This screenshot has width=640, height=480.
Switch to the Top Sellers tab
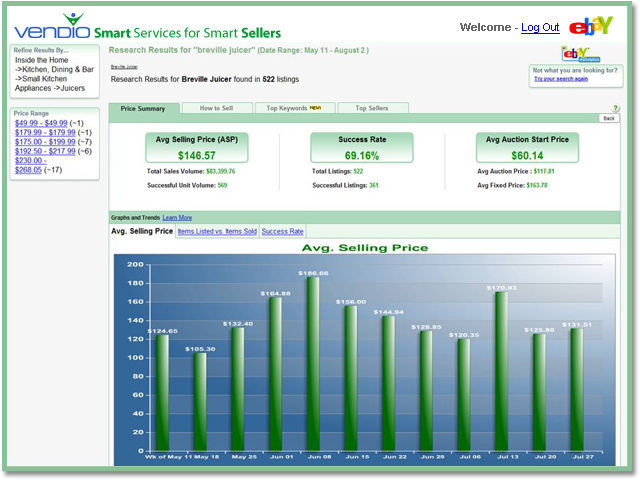click(372, 108)
